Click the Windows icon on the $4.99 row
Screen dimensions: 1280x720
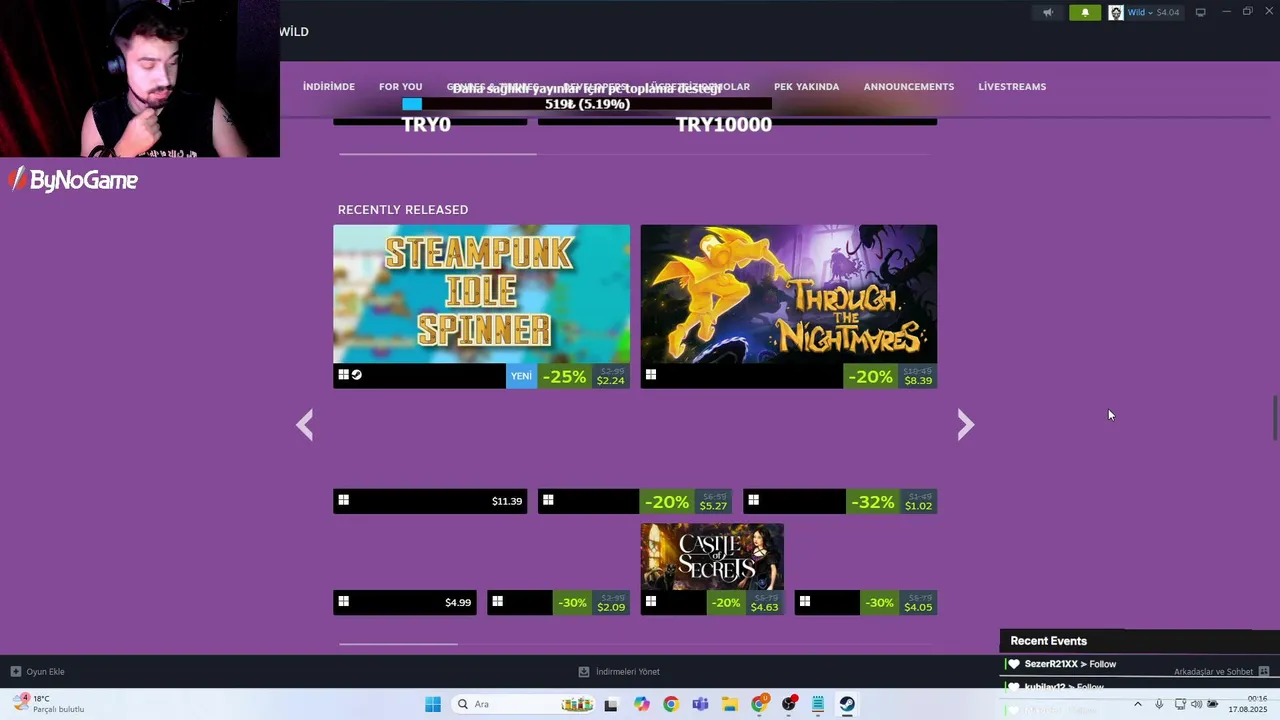click(x=343, y=601)
